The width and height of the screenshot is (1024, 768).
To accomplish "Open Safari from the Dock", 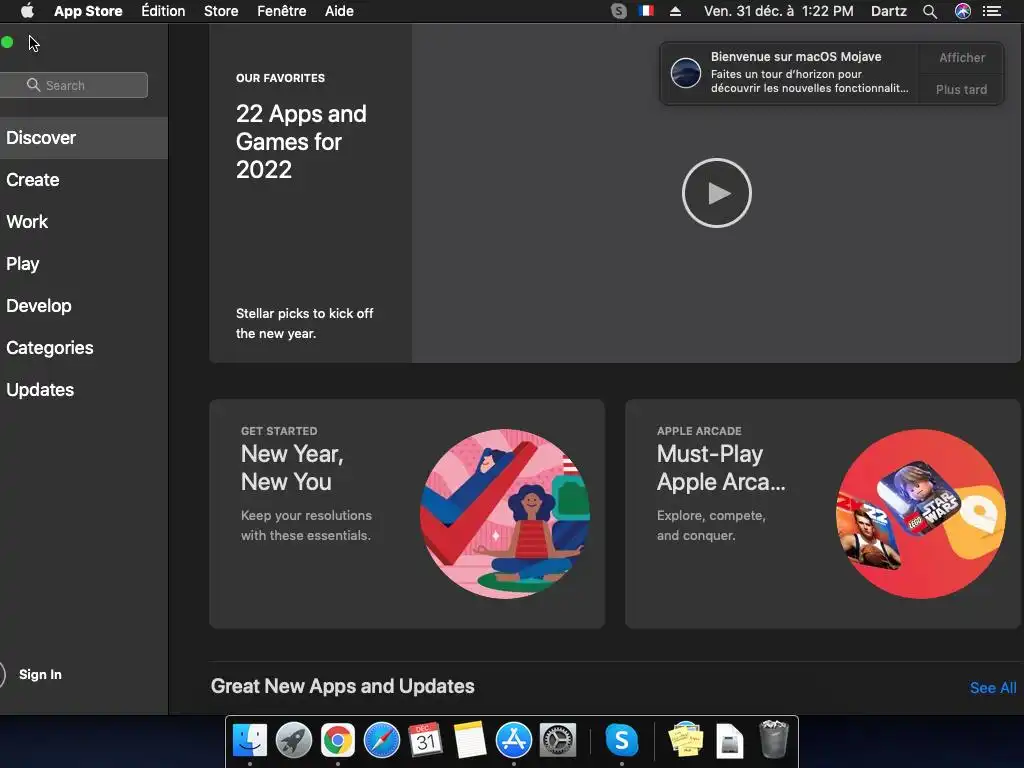I will tap(381, 741).
